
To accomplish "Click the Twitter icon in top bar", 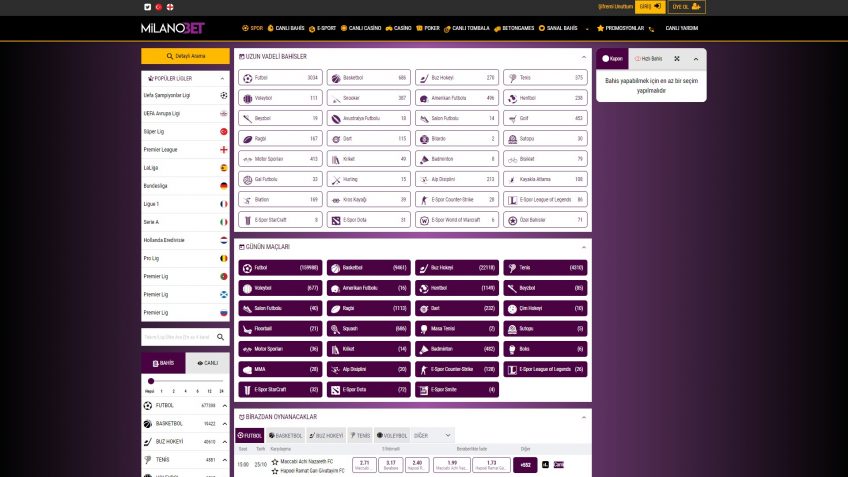I will click(x=147, y=6).
